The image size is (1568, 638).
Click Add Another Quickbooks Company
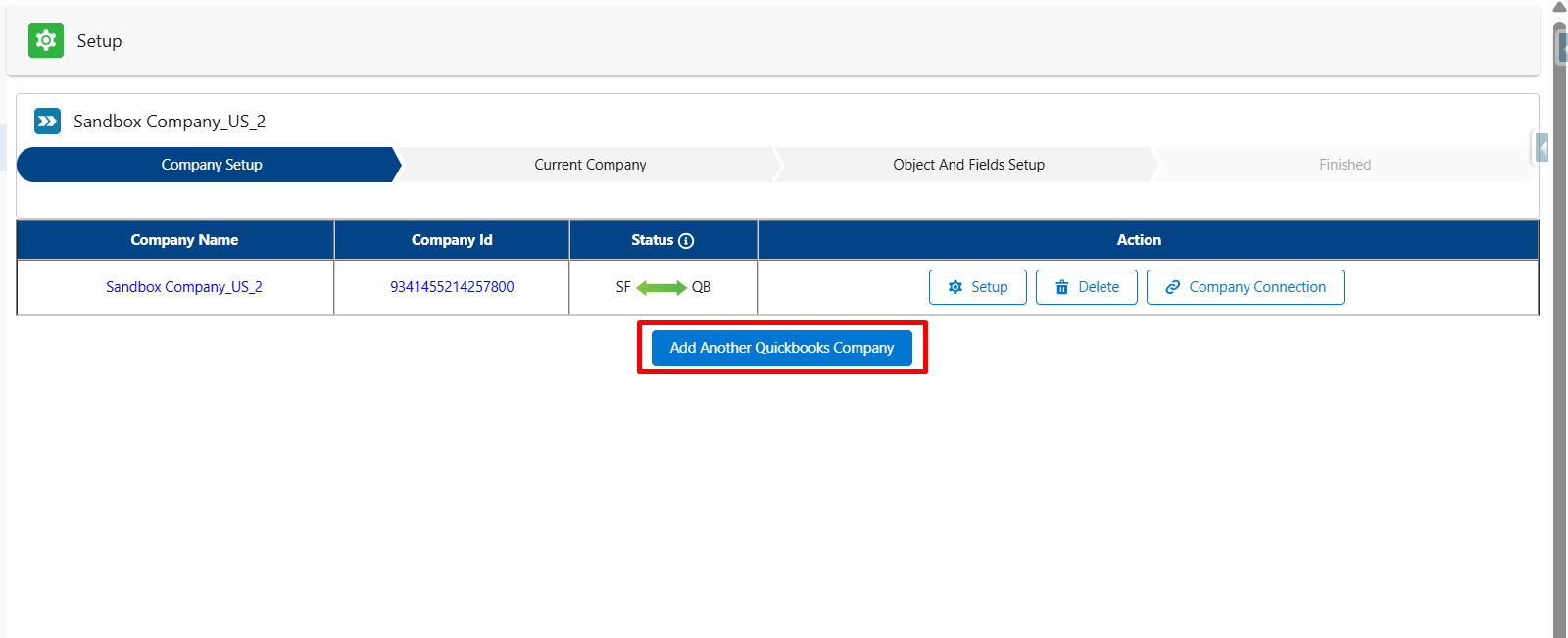tap(782, 348)
